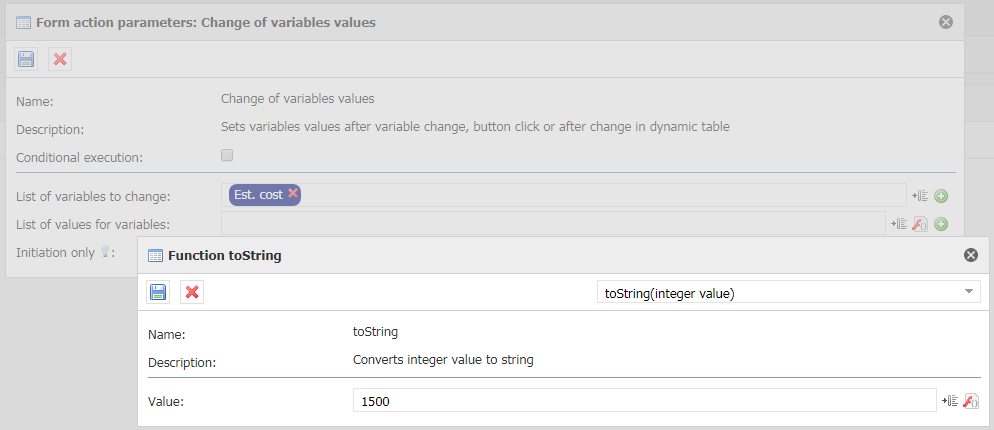Viewport: 994px width, 430px height.
Task: Cancel changes in Form action parameters toolbar
Action: tap(60, 59)
